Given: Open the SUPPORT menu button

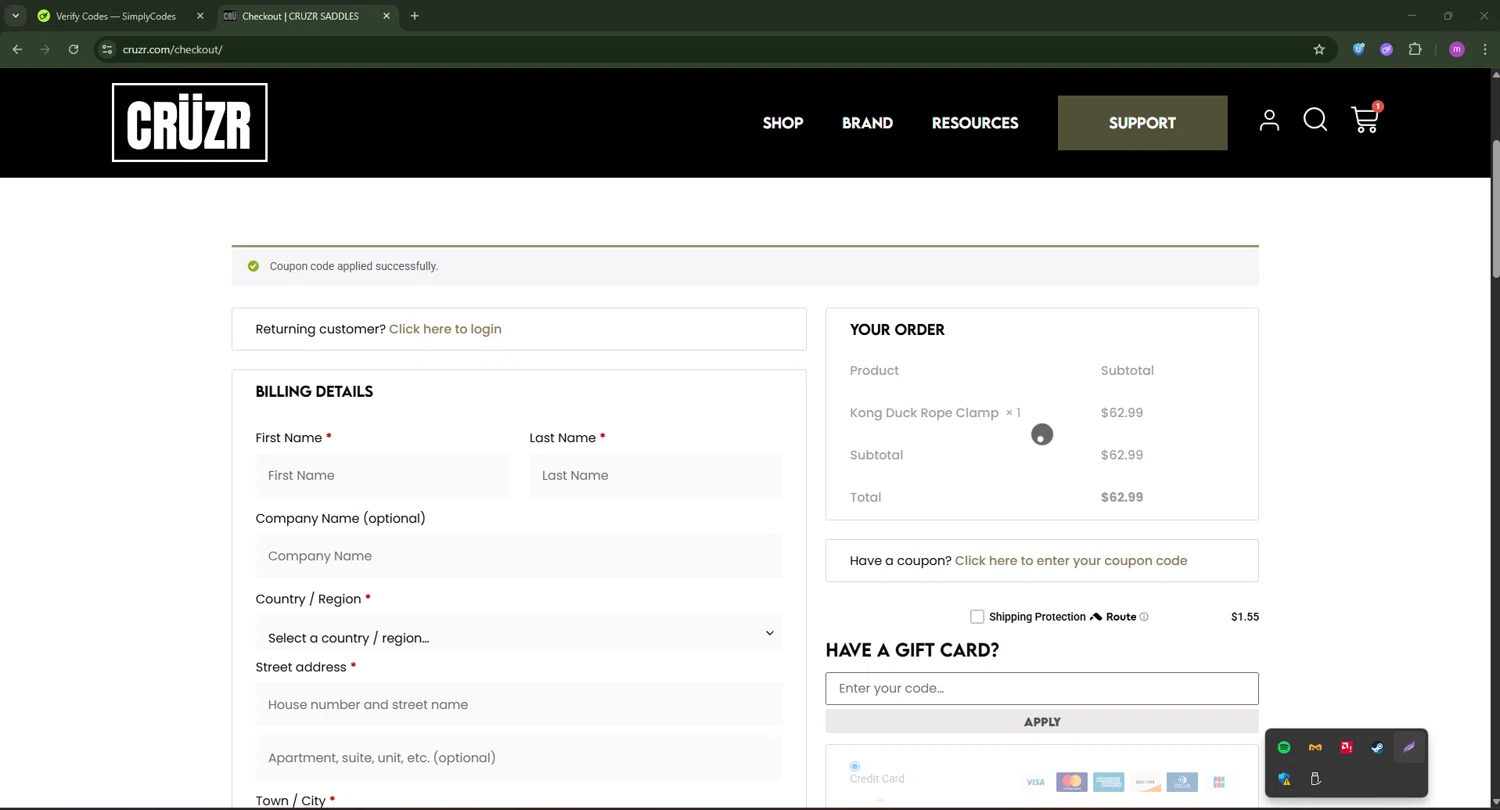Looking at the screenshot, I should pos(1142,123).
